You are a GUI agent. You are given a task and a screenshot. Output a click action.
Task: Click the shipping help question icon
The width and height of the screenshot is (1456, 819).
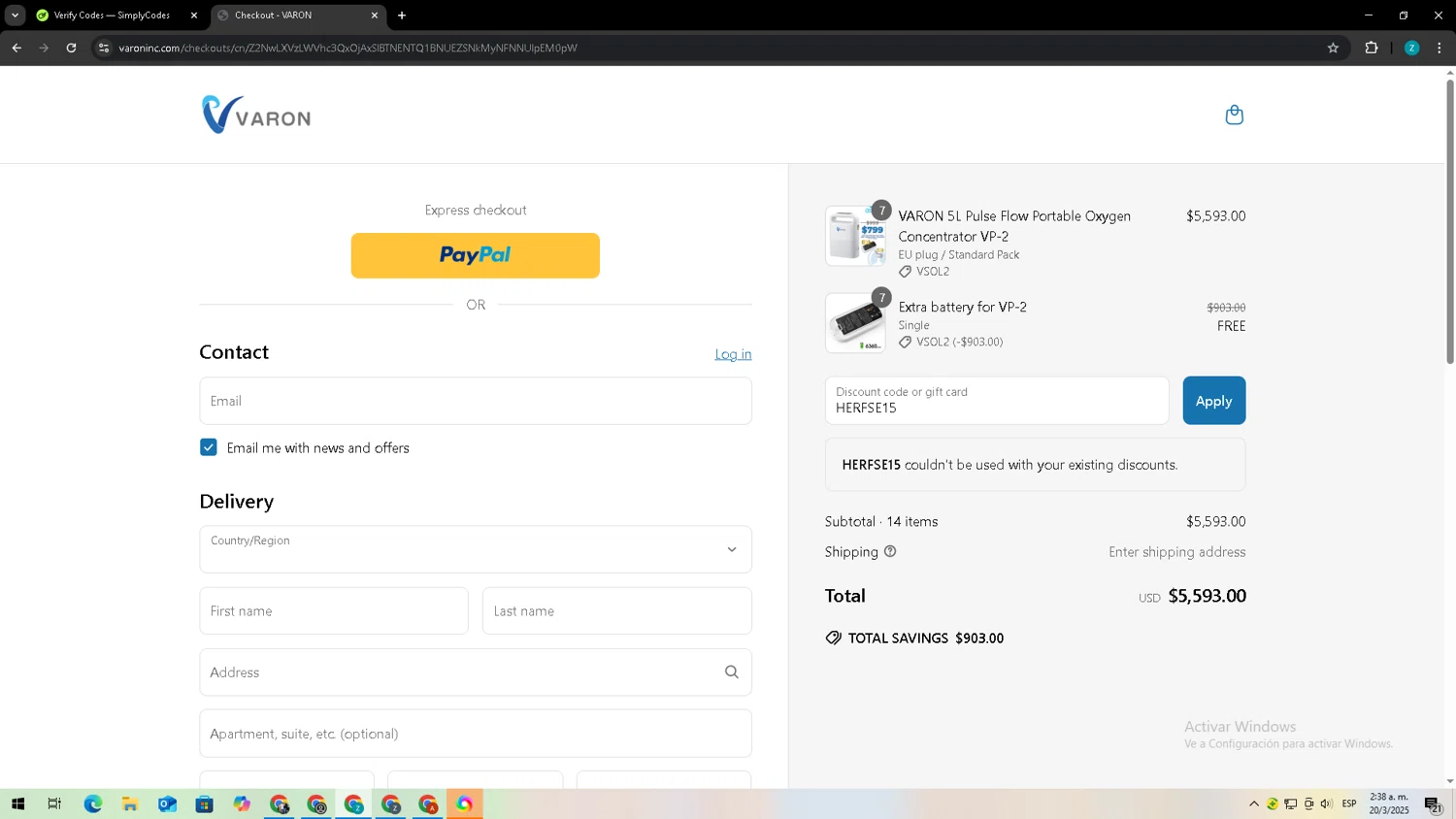click(x=890, y=551)
